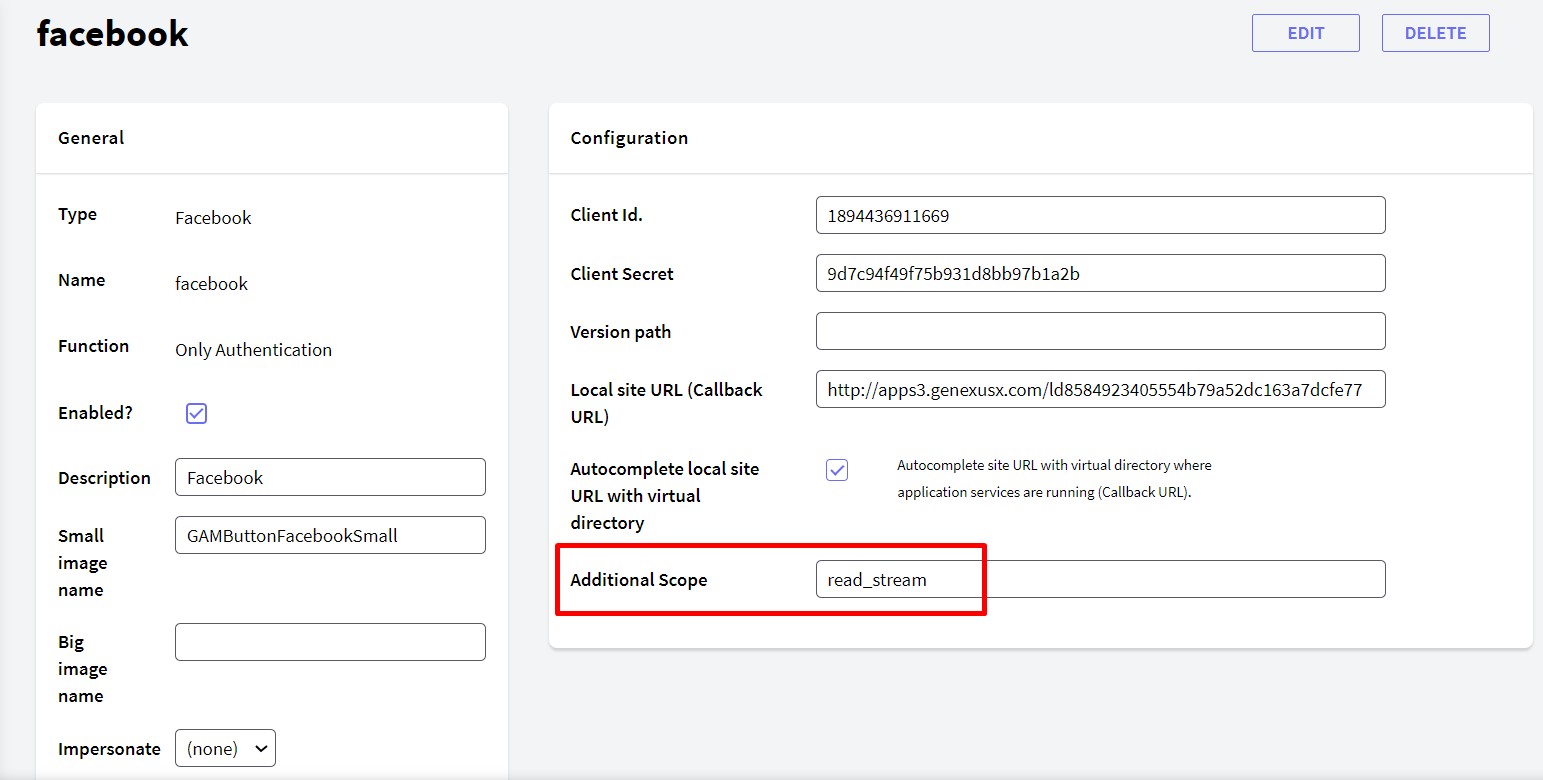Focus the Description input field
Image resolution: width=1543 pixels, height=780 pixels.
(330, 477)
